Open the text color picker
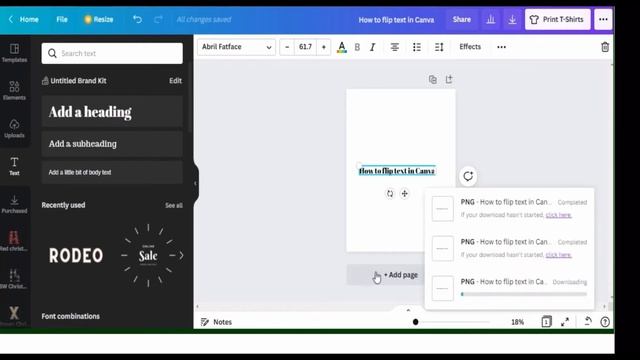 [342, 47]
